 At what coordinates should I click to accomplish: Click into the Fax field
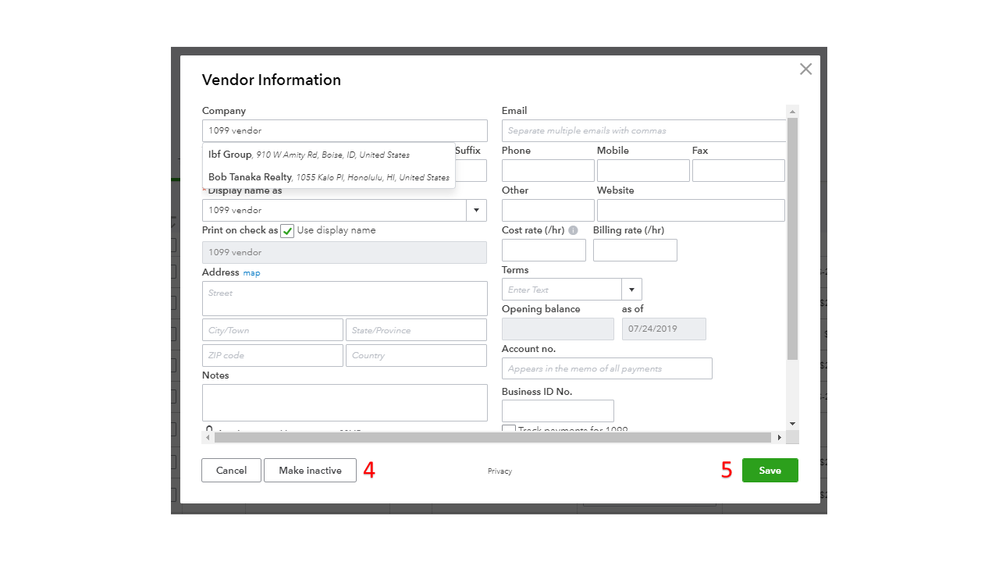point(738,171)
